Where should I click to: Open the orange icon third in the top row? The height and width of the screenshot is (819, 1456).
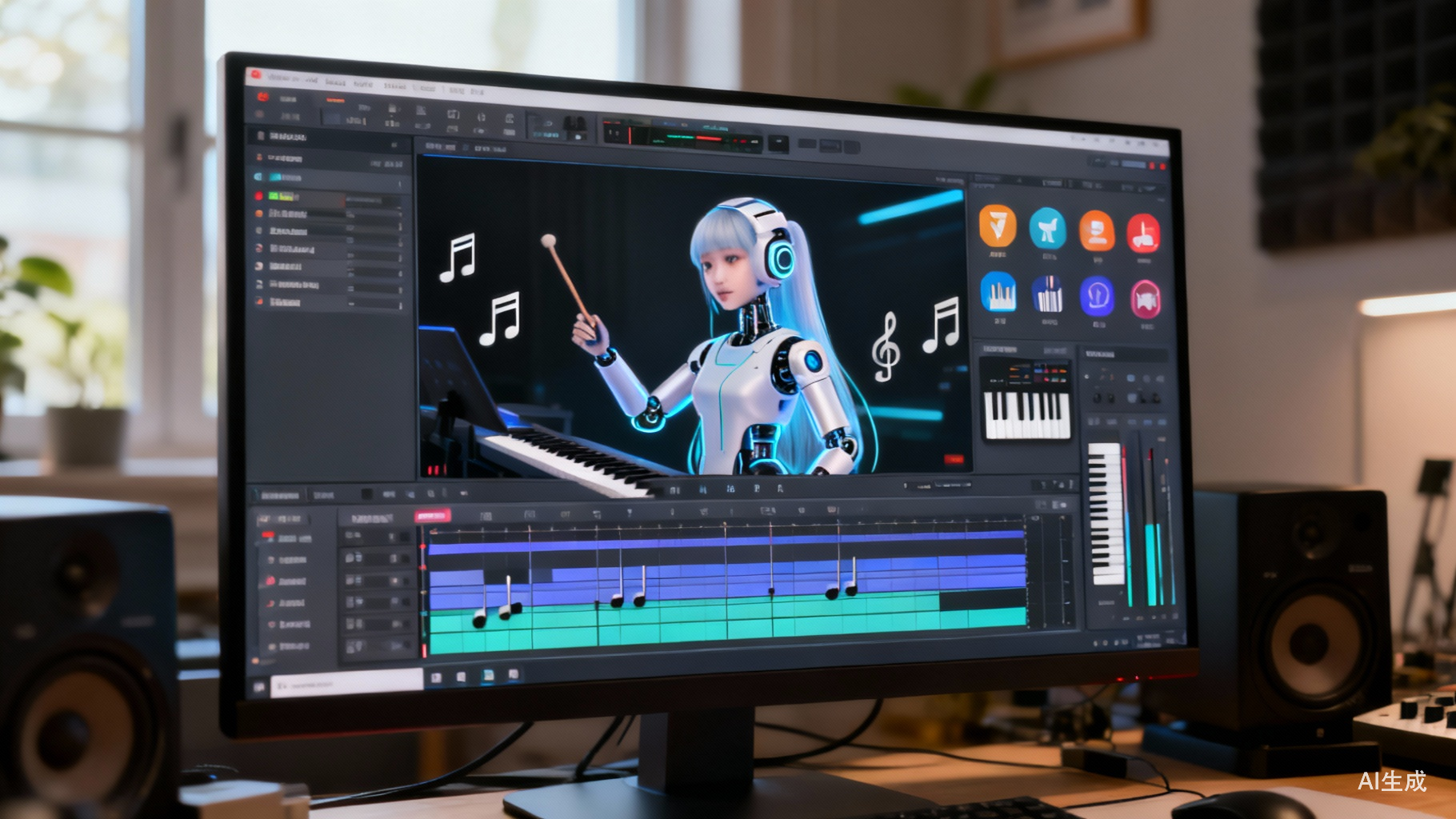[1096, 230]
